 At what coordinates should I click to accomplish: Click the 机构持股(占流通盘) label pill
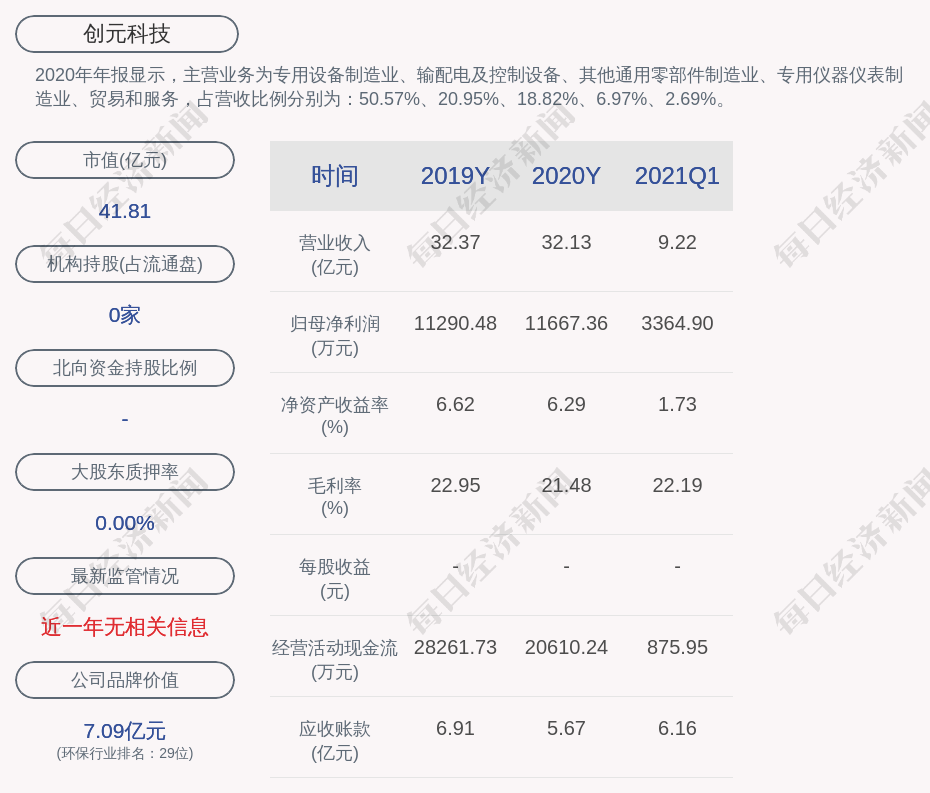click(125, 264)
